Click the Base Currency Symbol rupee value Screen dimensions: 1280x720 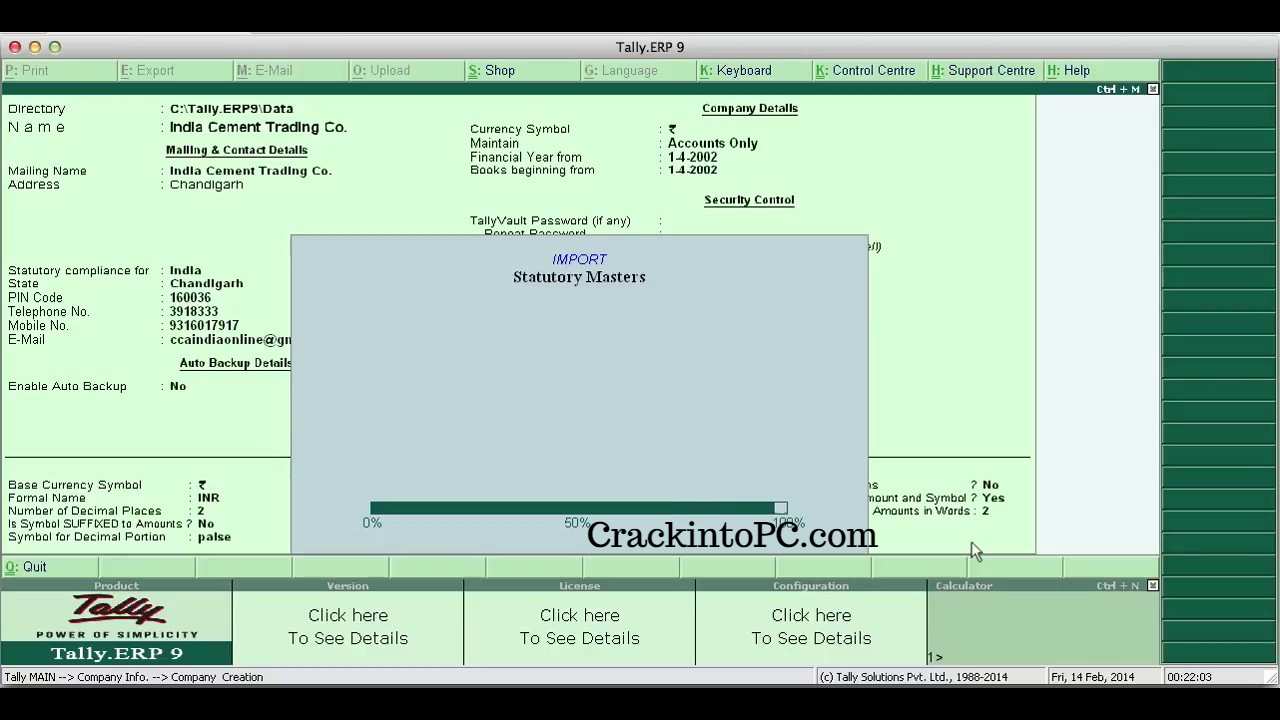(202, 485)
